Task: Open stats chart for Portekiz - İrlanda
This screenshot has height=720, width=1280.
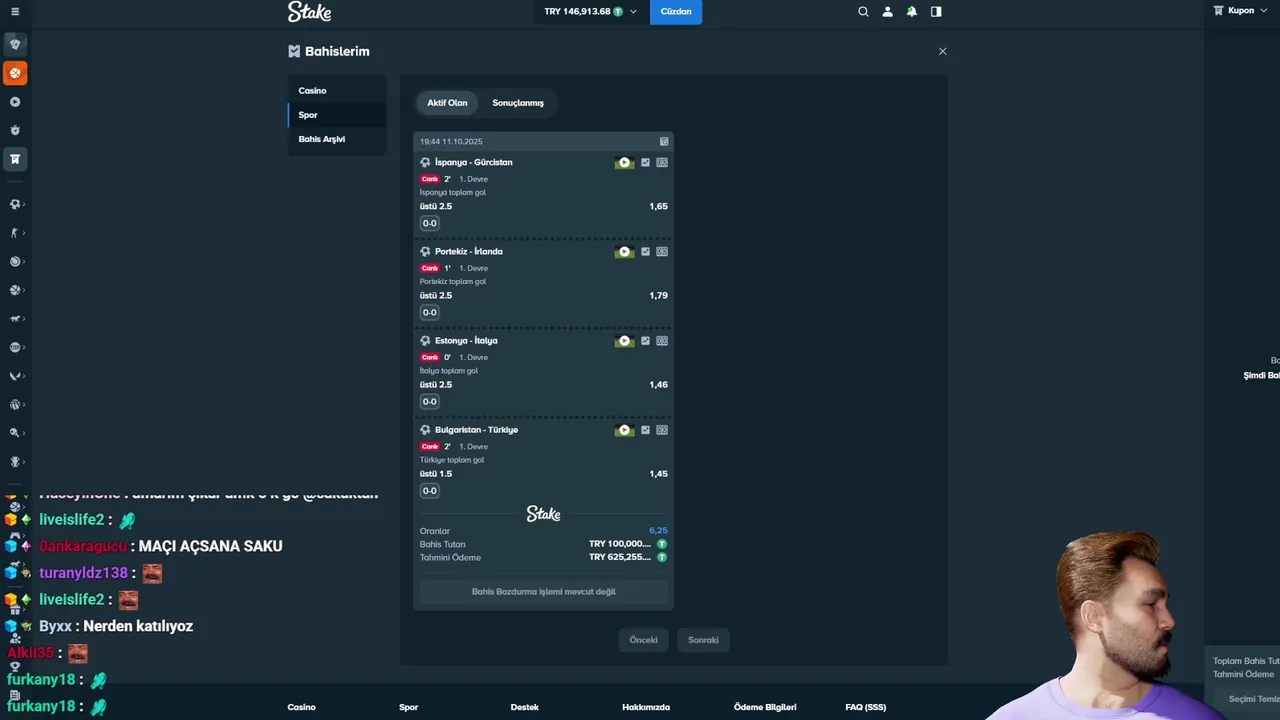Action: (x=645, y=252)
